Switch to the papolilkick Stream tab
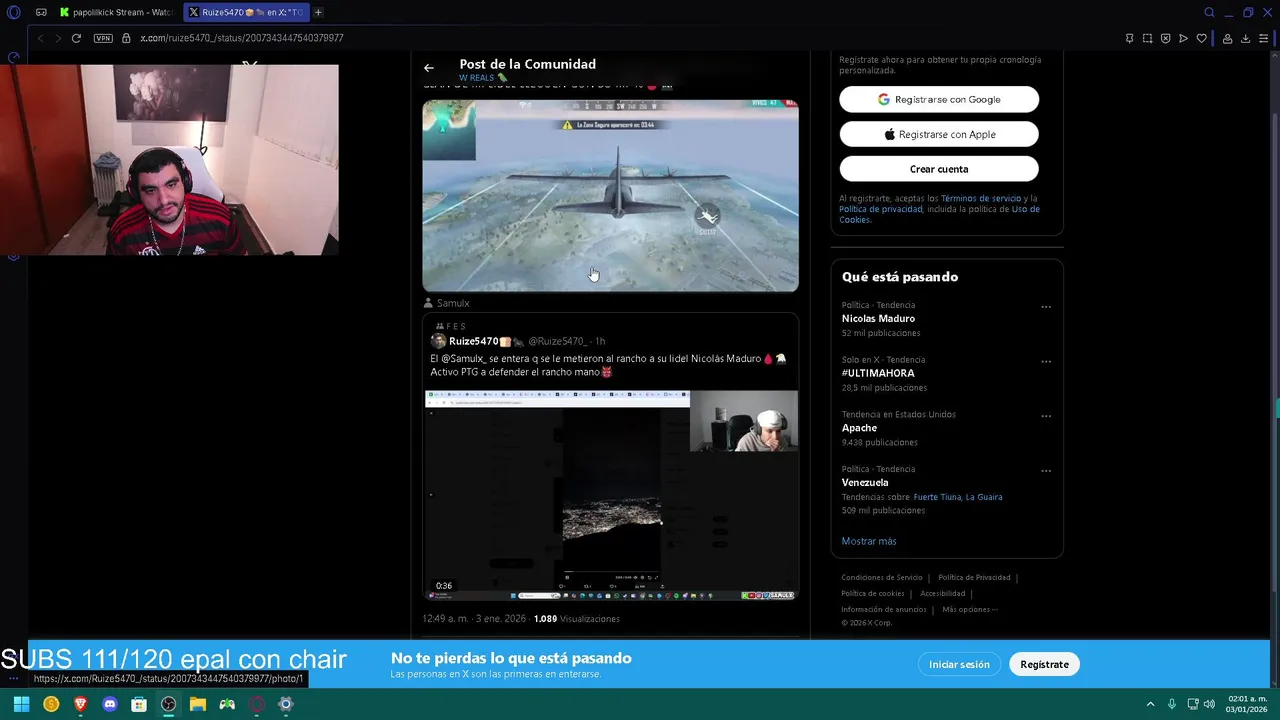 [x=116, y=12]
